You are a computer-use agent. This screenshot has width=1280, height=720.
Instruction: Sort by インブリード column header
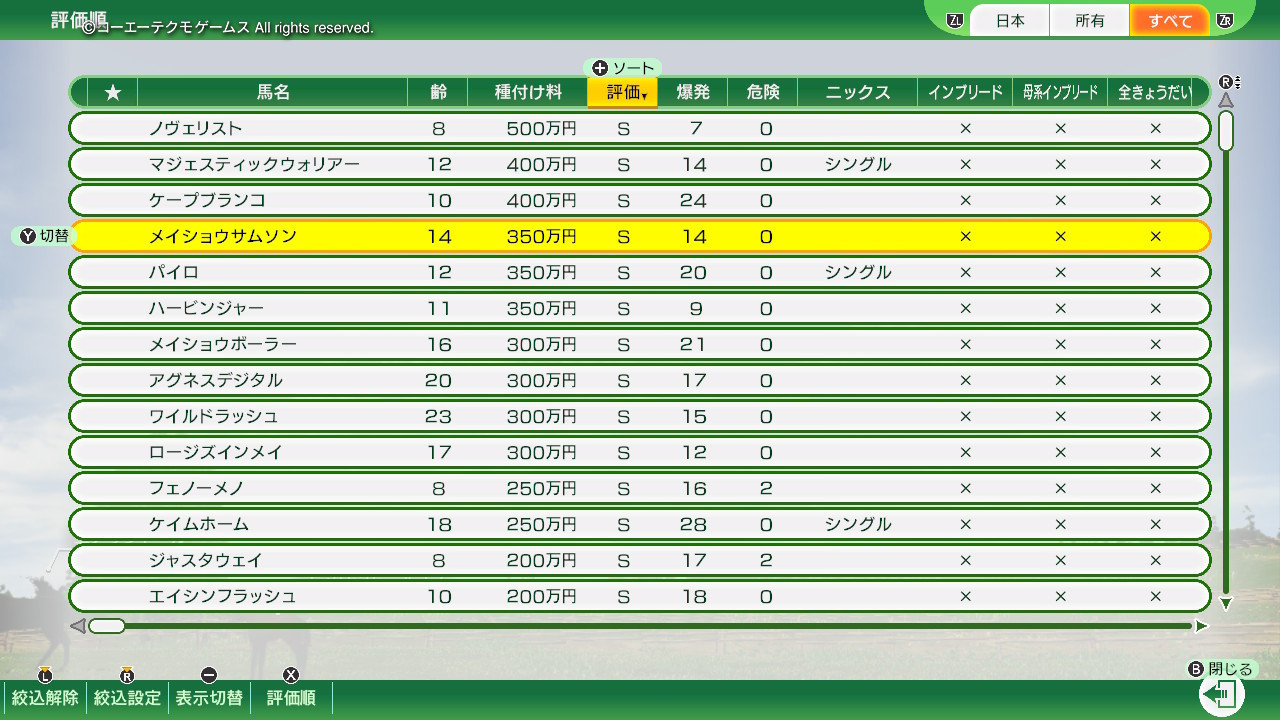coord(965,93)
